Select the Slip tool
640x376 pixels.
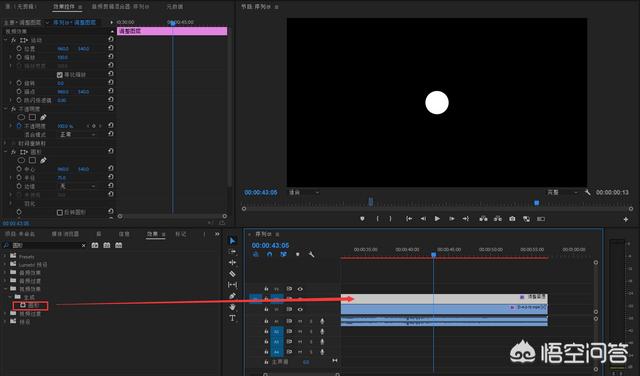click(x=232, y=285)
